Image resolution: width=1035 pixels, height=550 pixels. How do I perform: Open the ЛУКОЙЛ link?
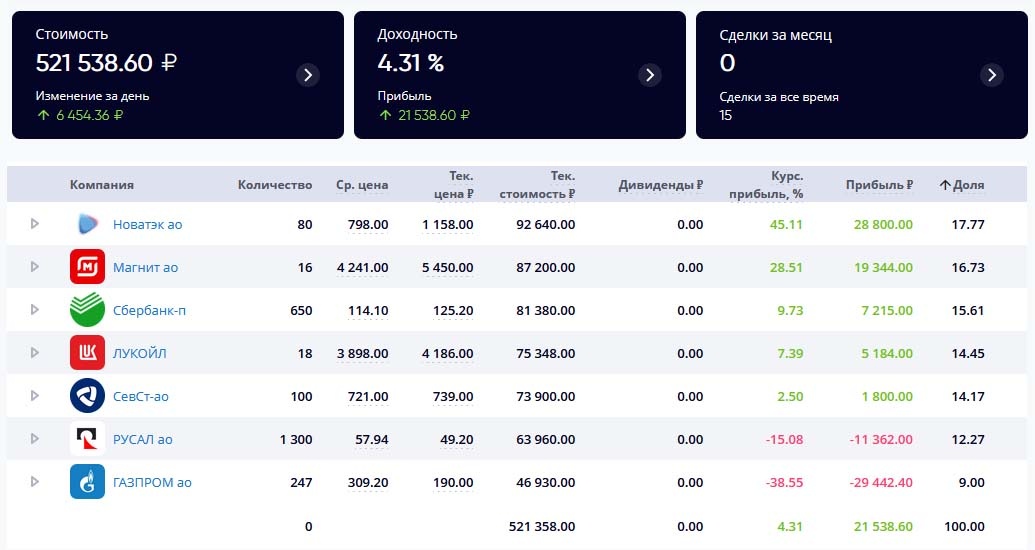[139, 353]
